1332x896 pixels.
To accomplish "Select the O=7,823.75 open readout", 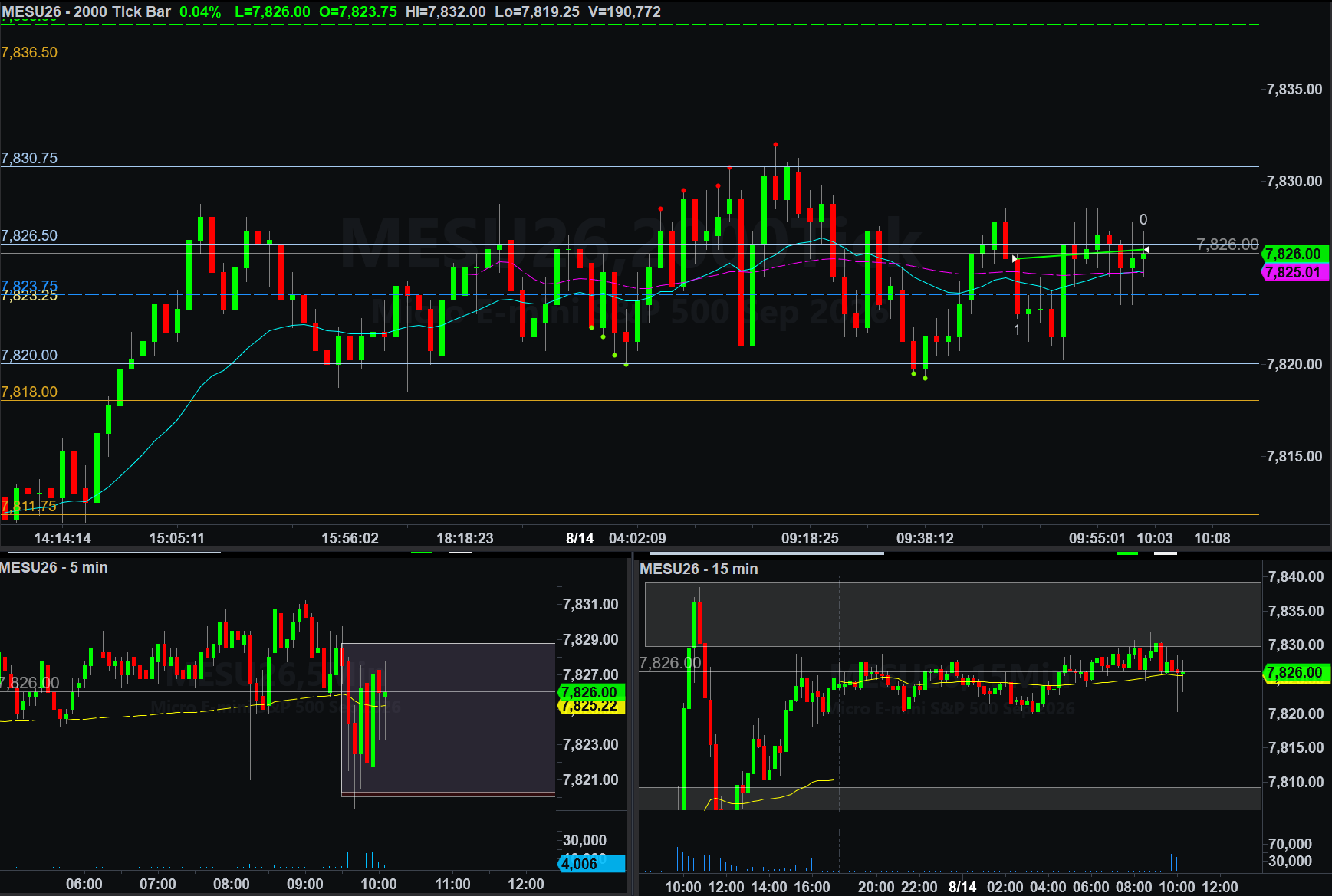I will point(358,11).
